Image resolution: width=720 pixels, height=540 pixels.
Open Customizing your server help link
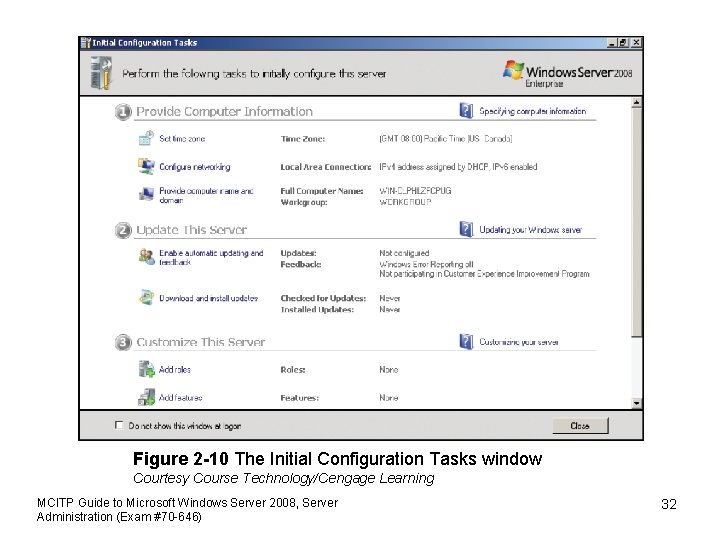[x=519, y=342]
